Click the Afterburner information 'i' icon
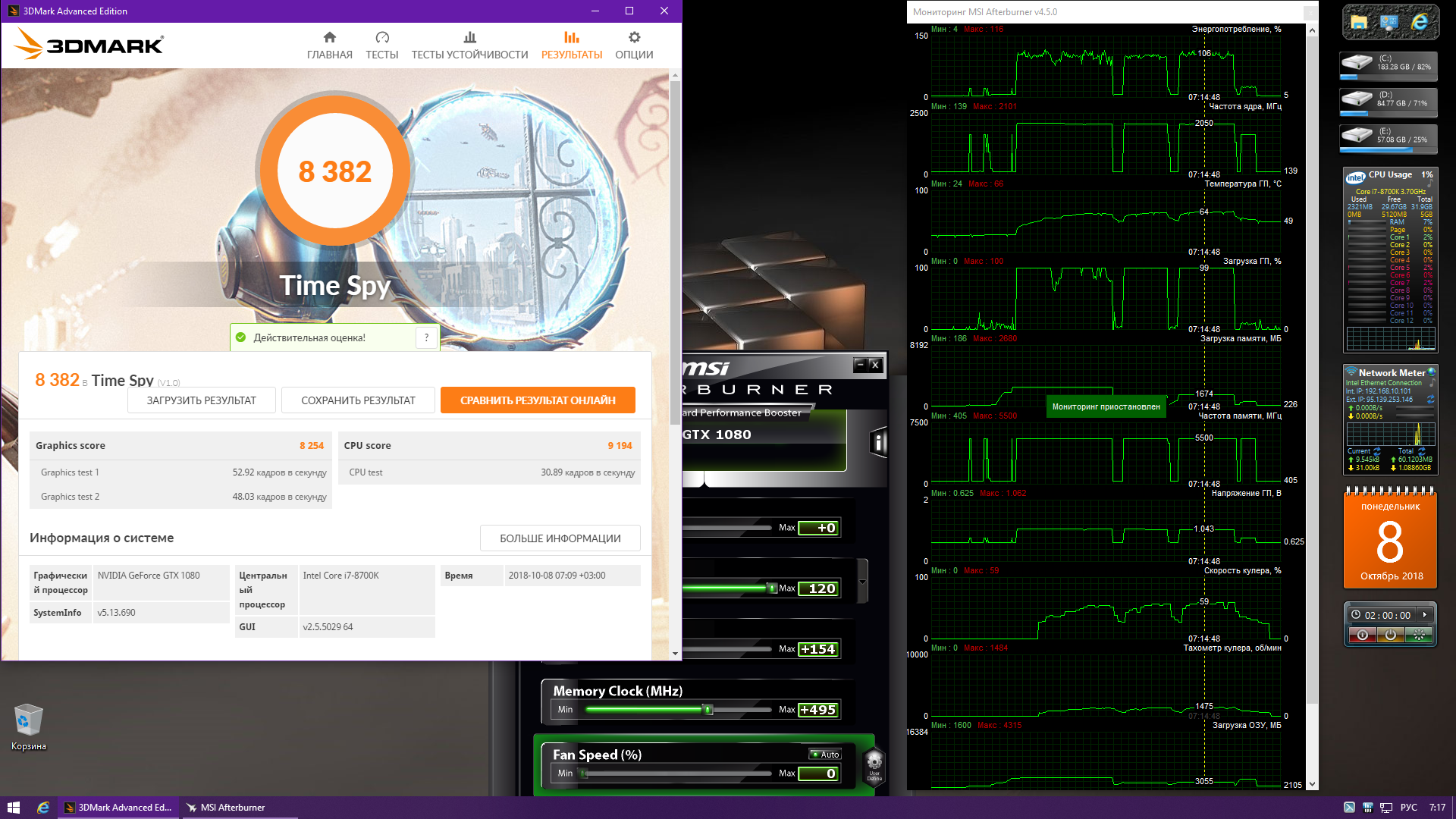This screenshot has height=819, width=1456. [878, 442]
